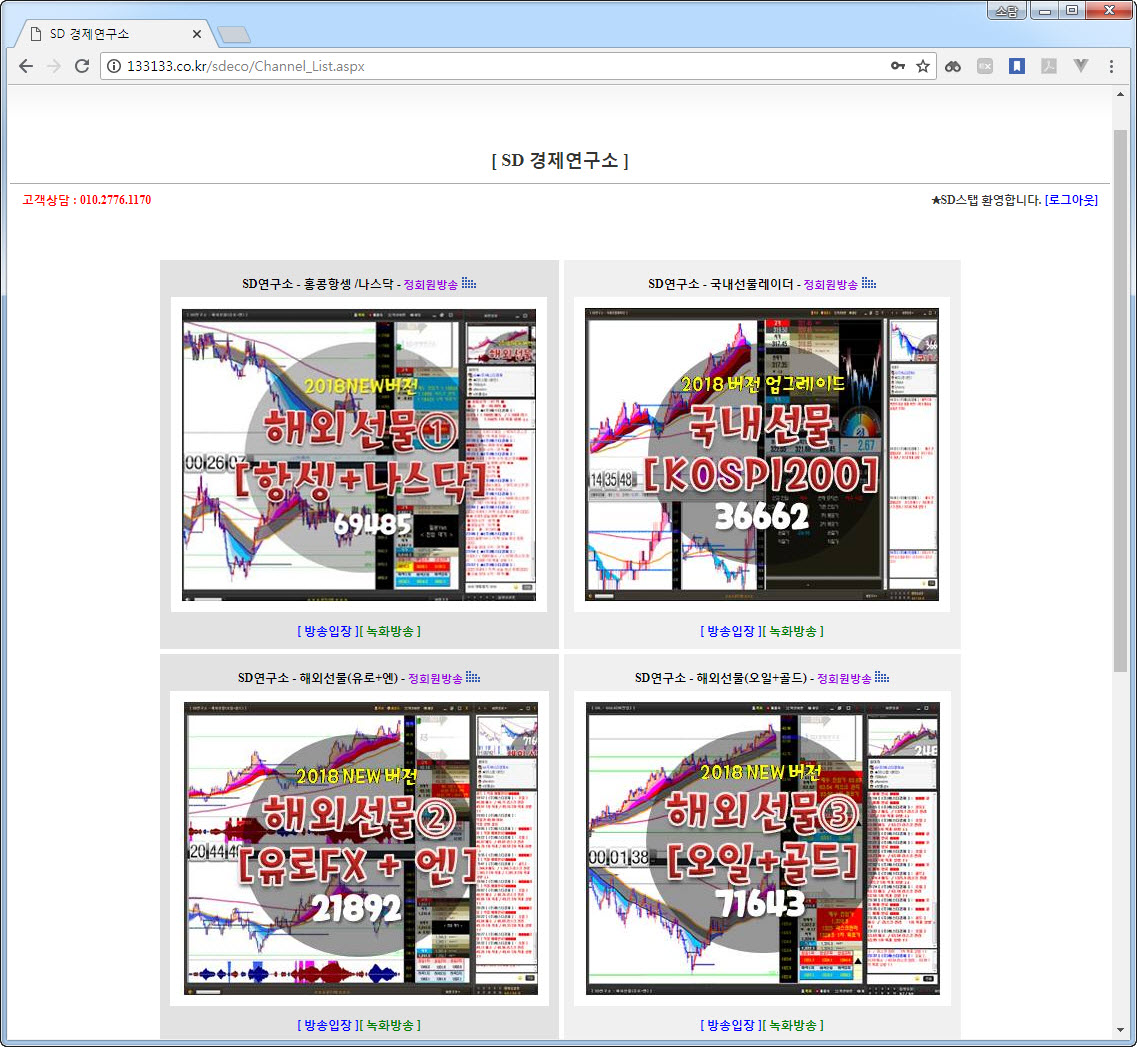Click the [ SD 경제연구소 ] page heading
The image size is (1137, 1047).
tap(560, 160)
